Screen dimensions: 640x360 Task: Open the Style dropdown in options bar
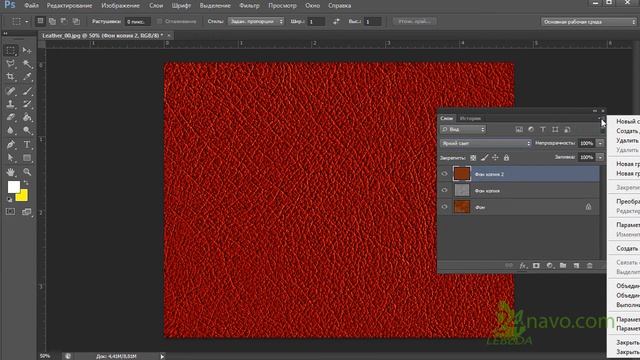coord(256,21)
